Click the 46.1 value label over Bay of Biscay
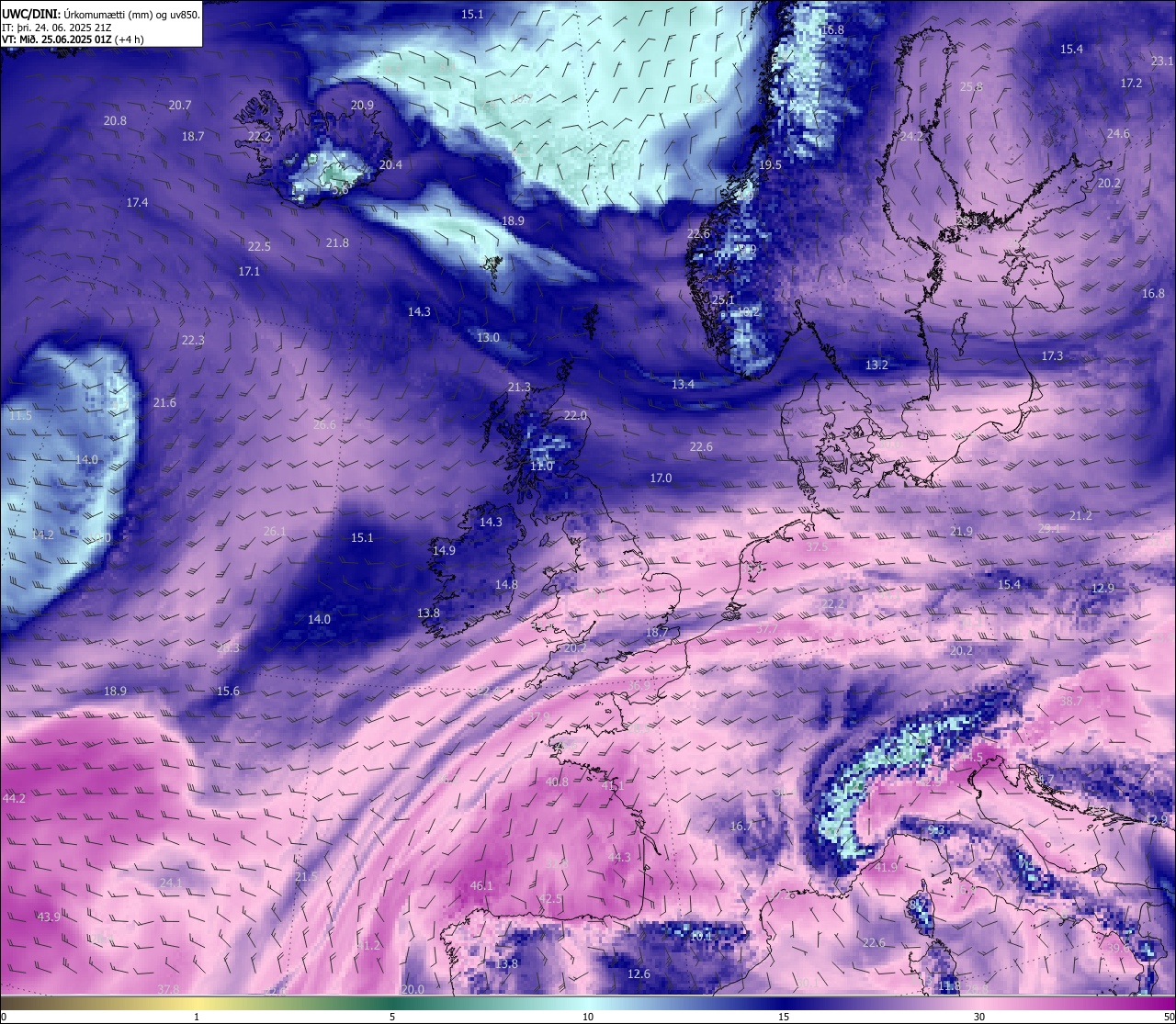1176x1024 pixels. pyautogui.click(x=481, y=886)
